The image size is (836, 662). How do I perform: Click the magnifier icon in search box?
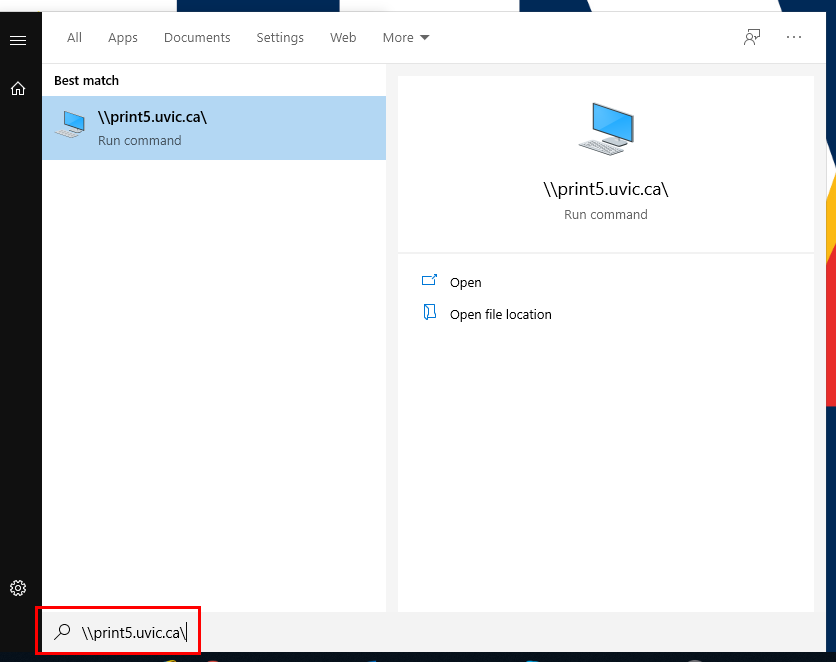[62, 632]
